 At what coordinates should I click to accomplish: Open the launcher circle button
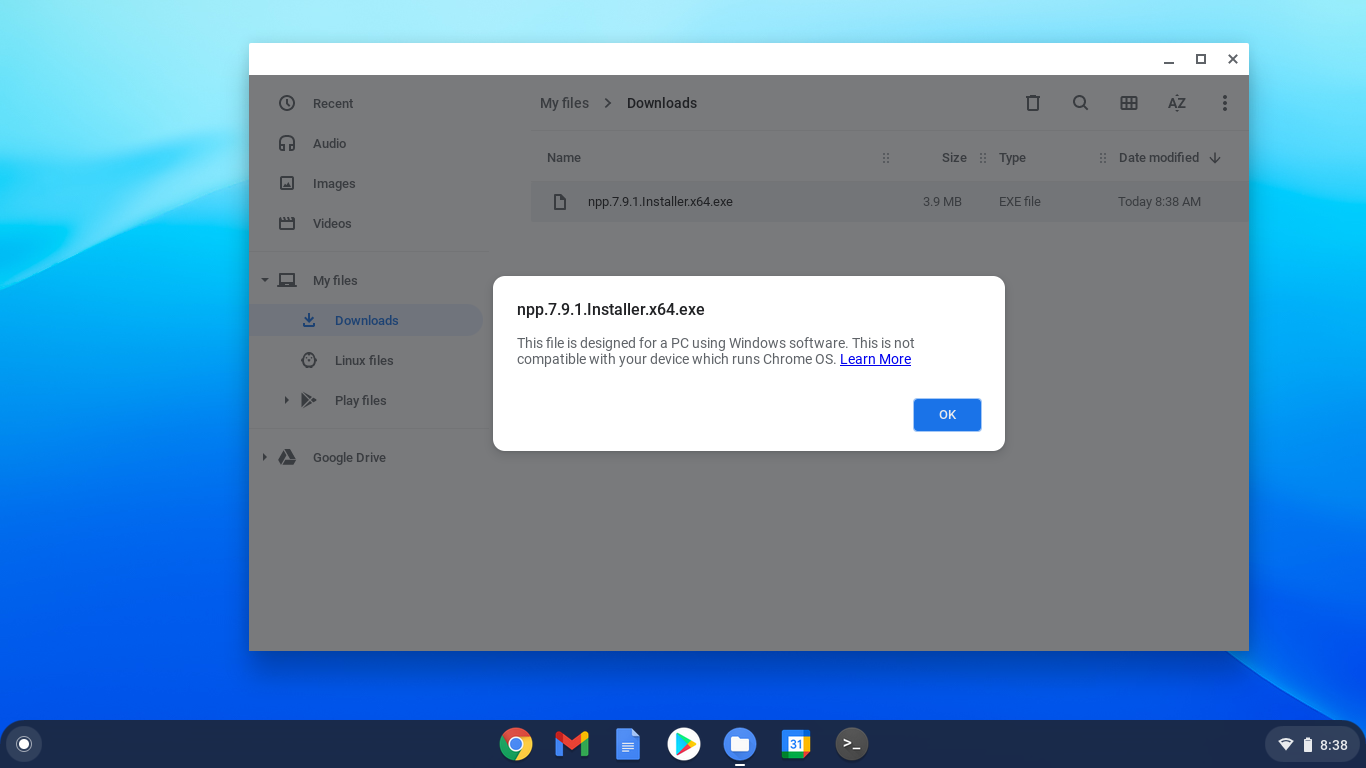coord(24,744)
